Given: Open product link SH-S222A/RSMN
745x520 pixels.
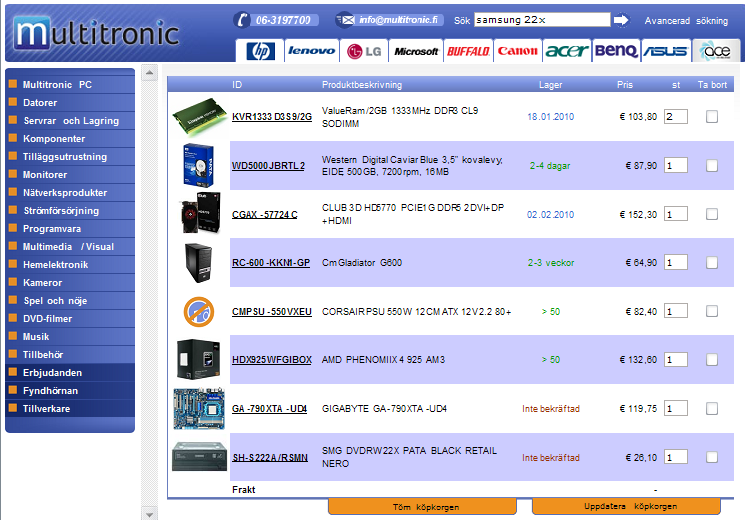Looking at the screenshot, I should coord(270,458).
